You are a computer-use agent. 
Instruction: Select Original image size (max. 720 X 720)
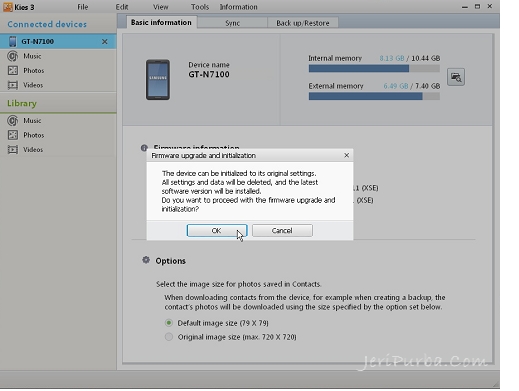point(169,337)
